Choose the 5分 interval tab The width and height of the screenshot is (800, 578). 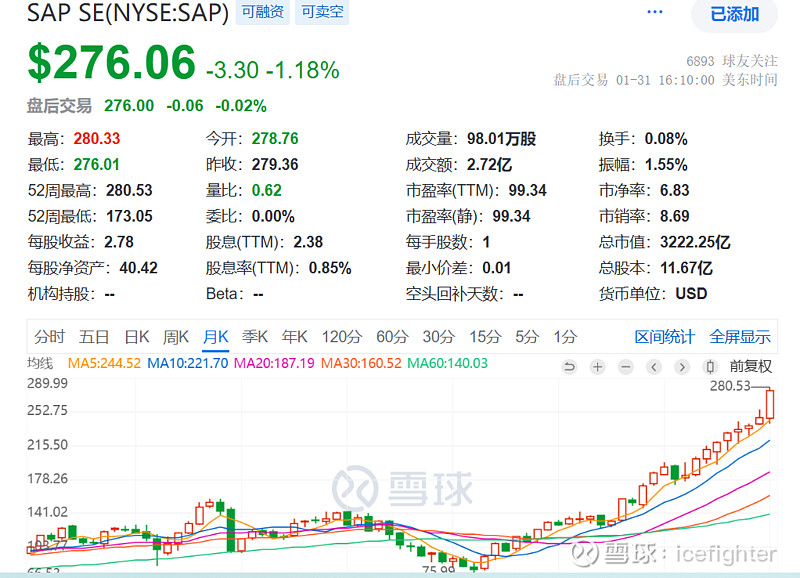pyautogui.click(x=527, y=337)
